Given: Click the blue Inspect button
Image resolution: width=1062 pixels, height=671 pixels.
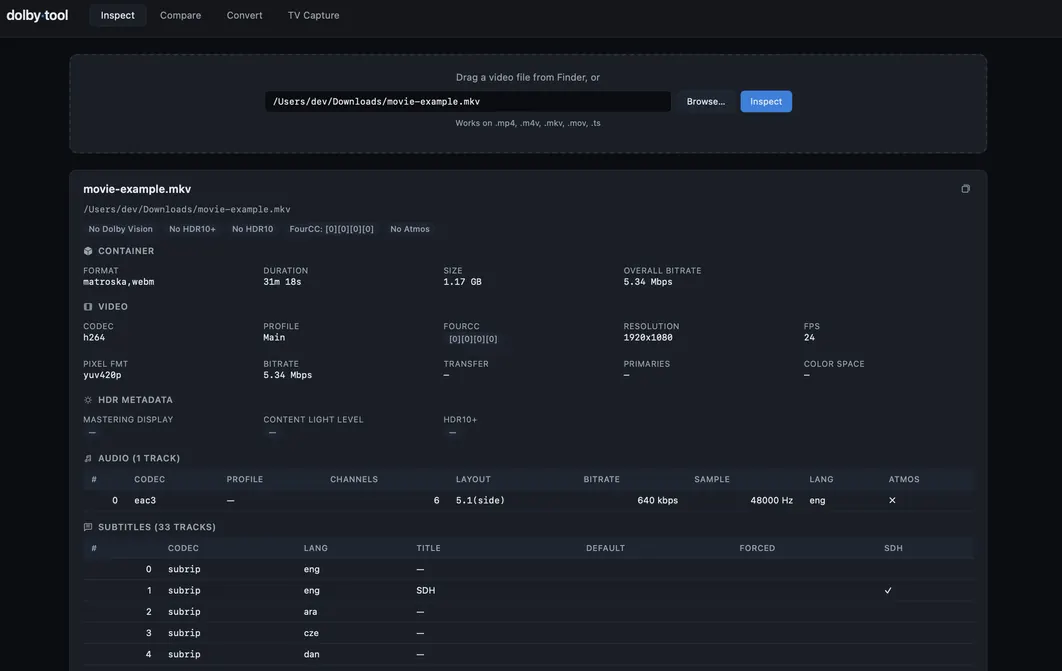Looking at the screenshot, I should [x=766, y=102].
